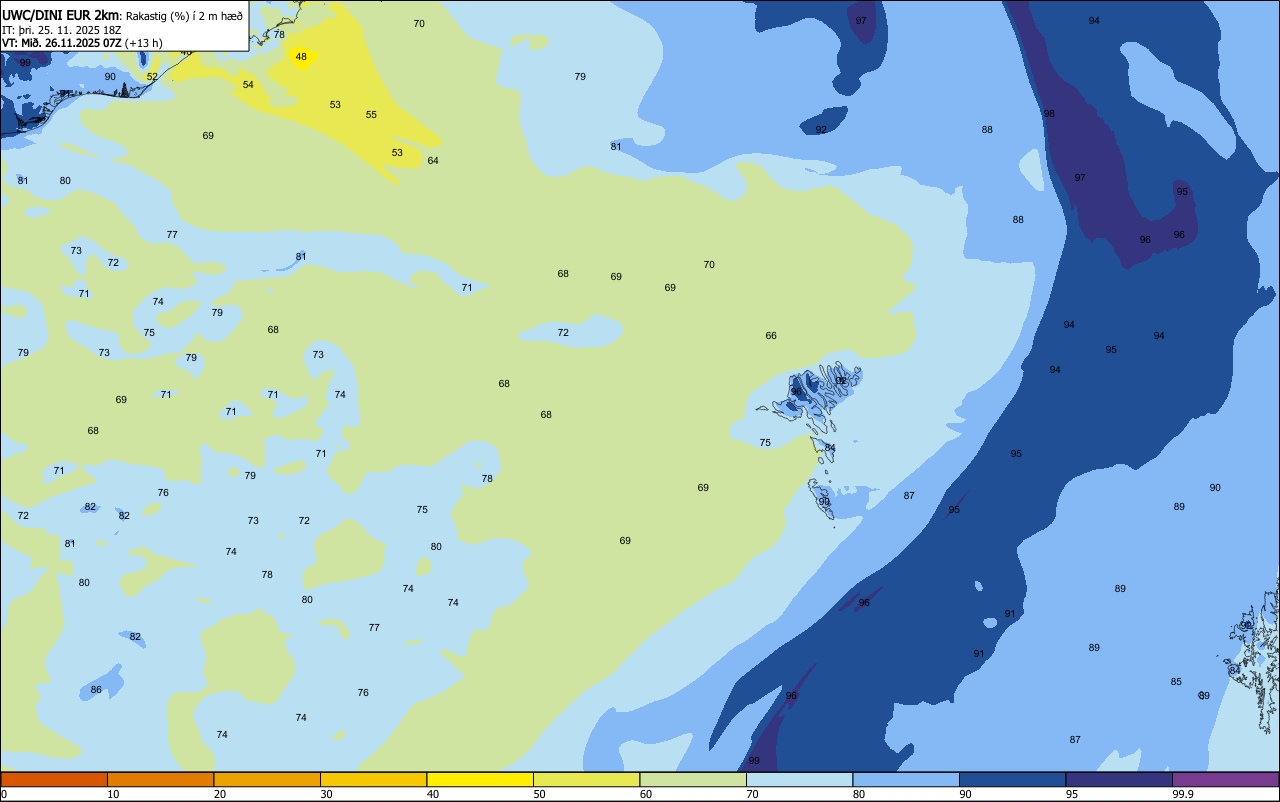Pick the pale yellow 50–60 legend segment

click(586, 779)
